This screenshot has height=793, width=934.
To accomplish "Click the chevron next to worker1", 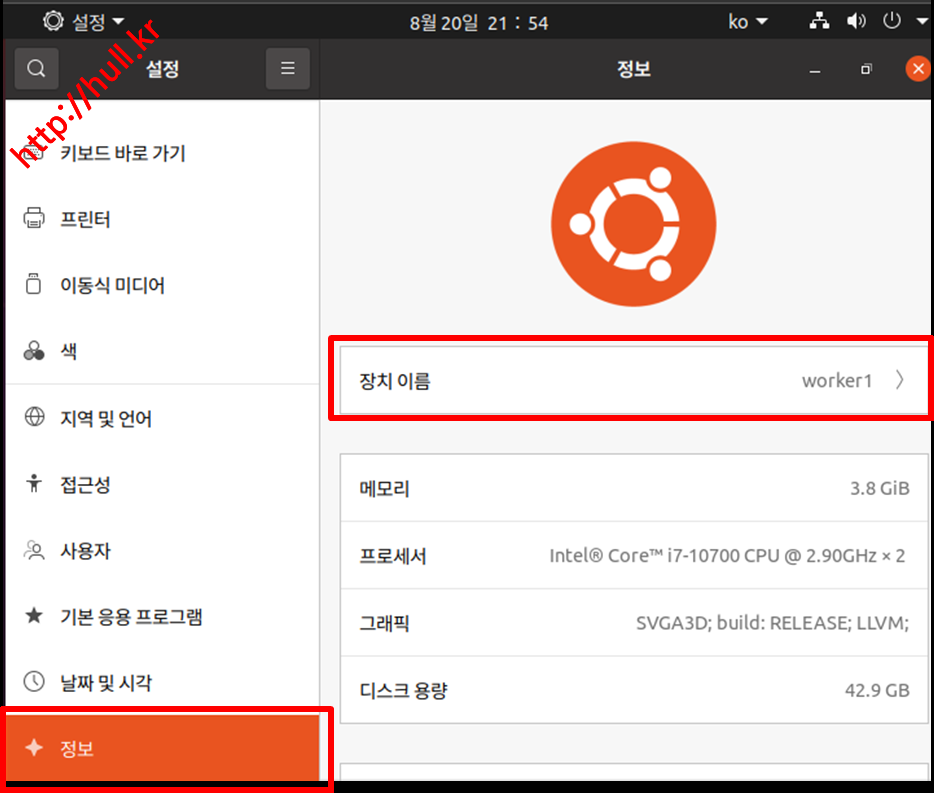I will tap(899, 380).
